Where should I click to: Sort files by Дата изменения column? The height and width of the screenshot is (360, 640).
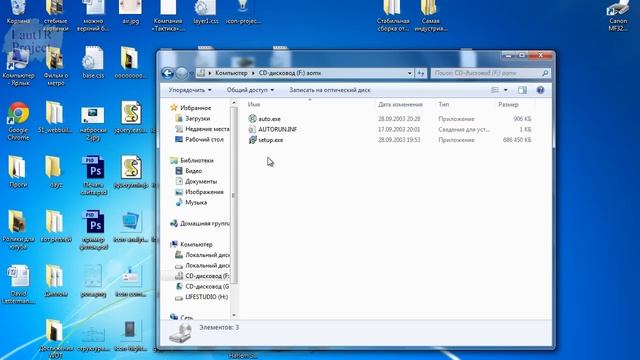[x=400, y=104]
